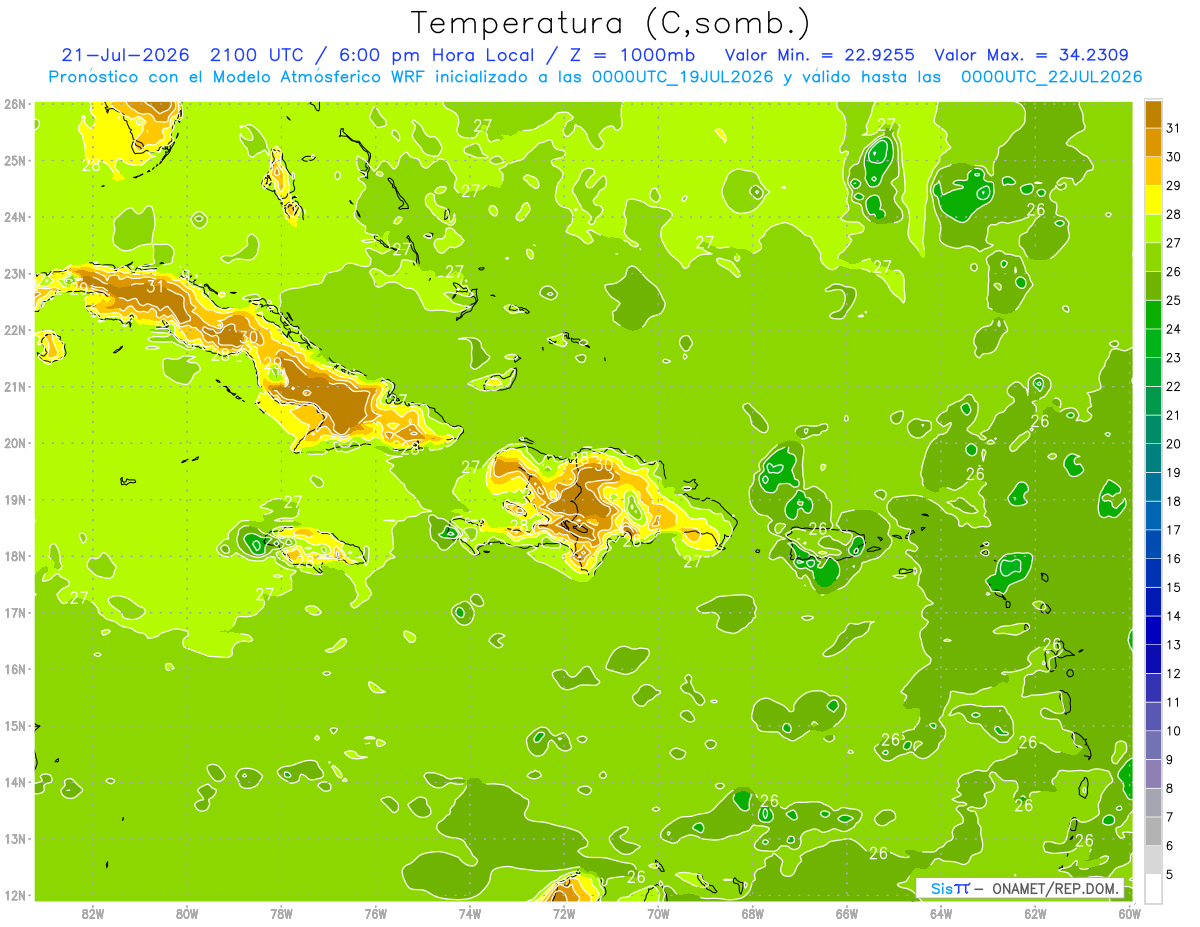Screen dimensions: 1200x927
Task: Click legend value label 31
Action: pyautogui.click(x=1174, y=128)
